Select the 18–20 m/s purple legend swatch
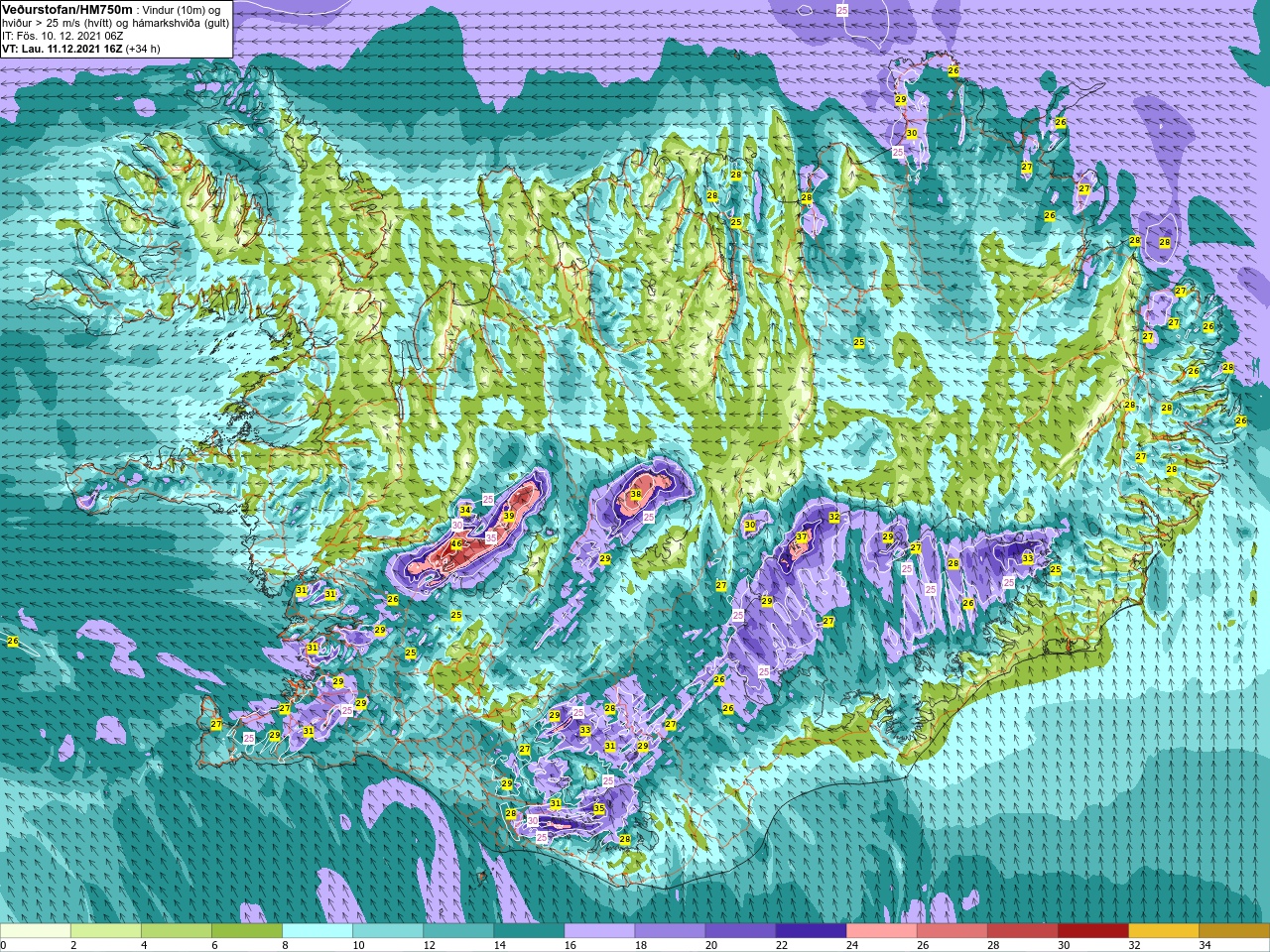Image resolution: width=1270 pixels, height=952 pixels. pyautogui.click(x=670, y=931)
